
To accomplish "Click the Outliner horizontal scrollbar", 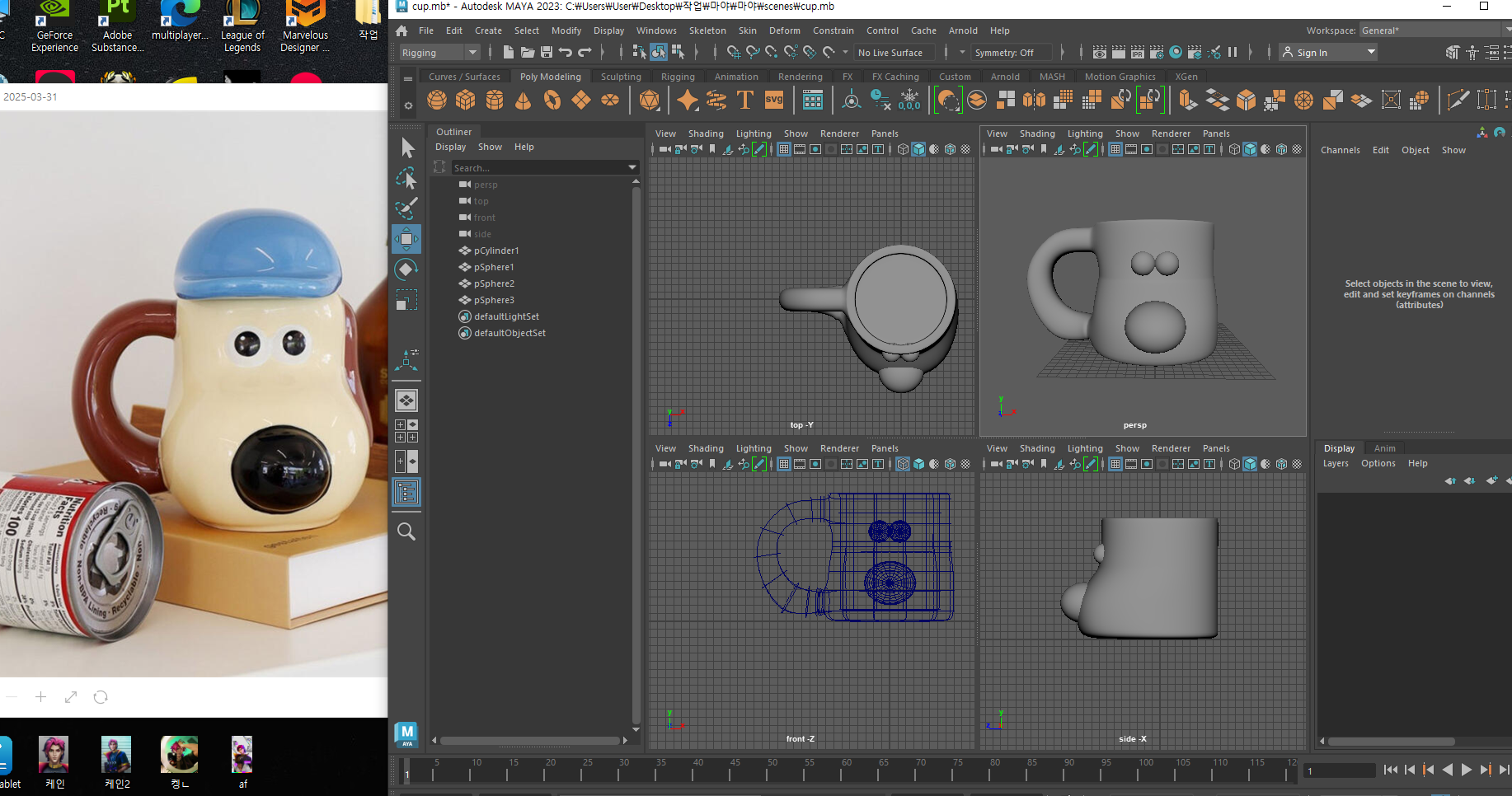I will (x=529, y=740).
